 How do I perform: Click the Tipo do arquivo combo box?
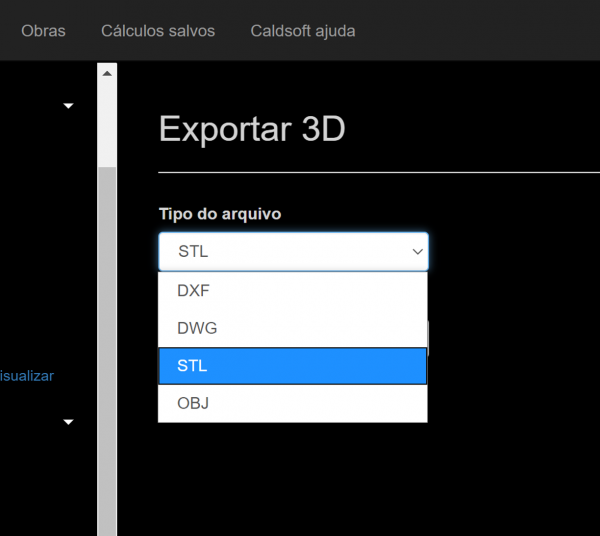[293, 252]
